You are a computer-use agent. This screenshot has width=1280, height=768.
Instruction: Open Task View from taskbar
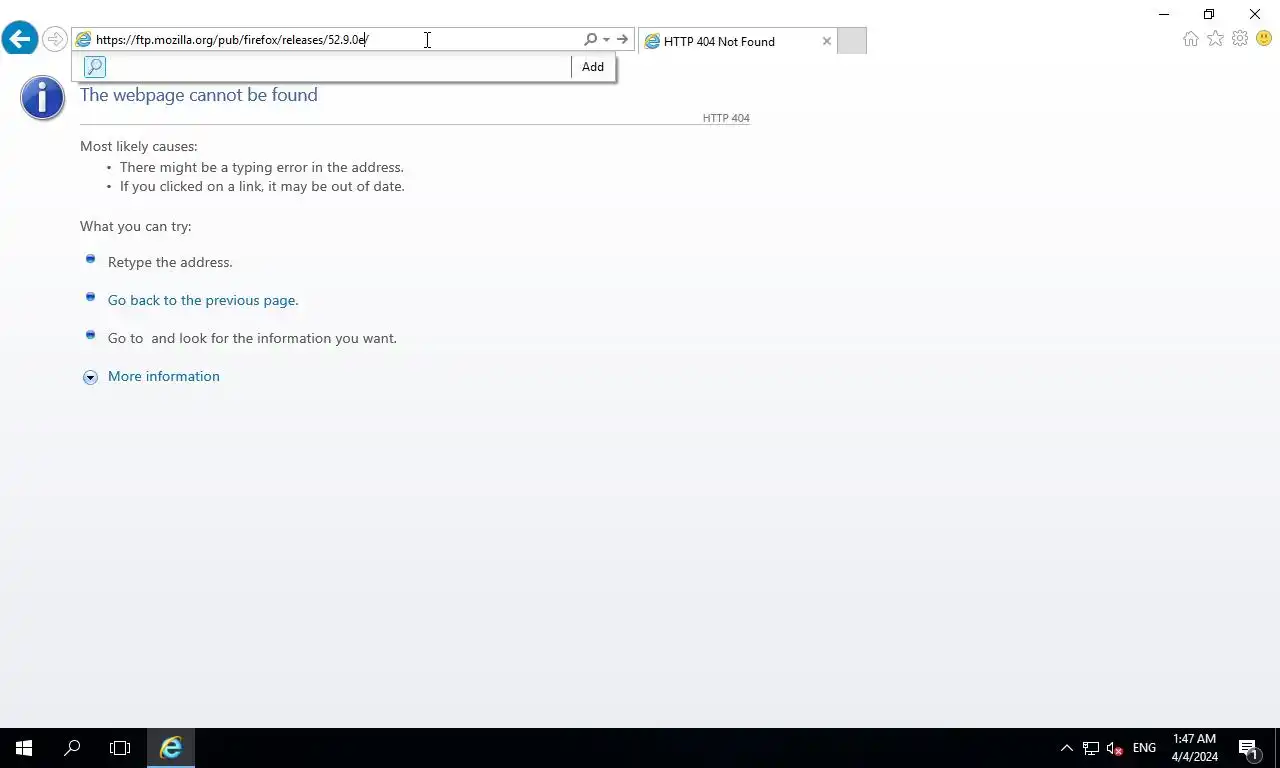(x=120, y=748)
